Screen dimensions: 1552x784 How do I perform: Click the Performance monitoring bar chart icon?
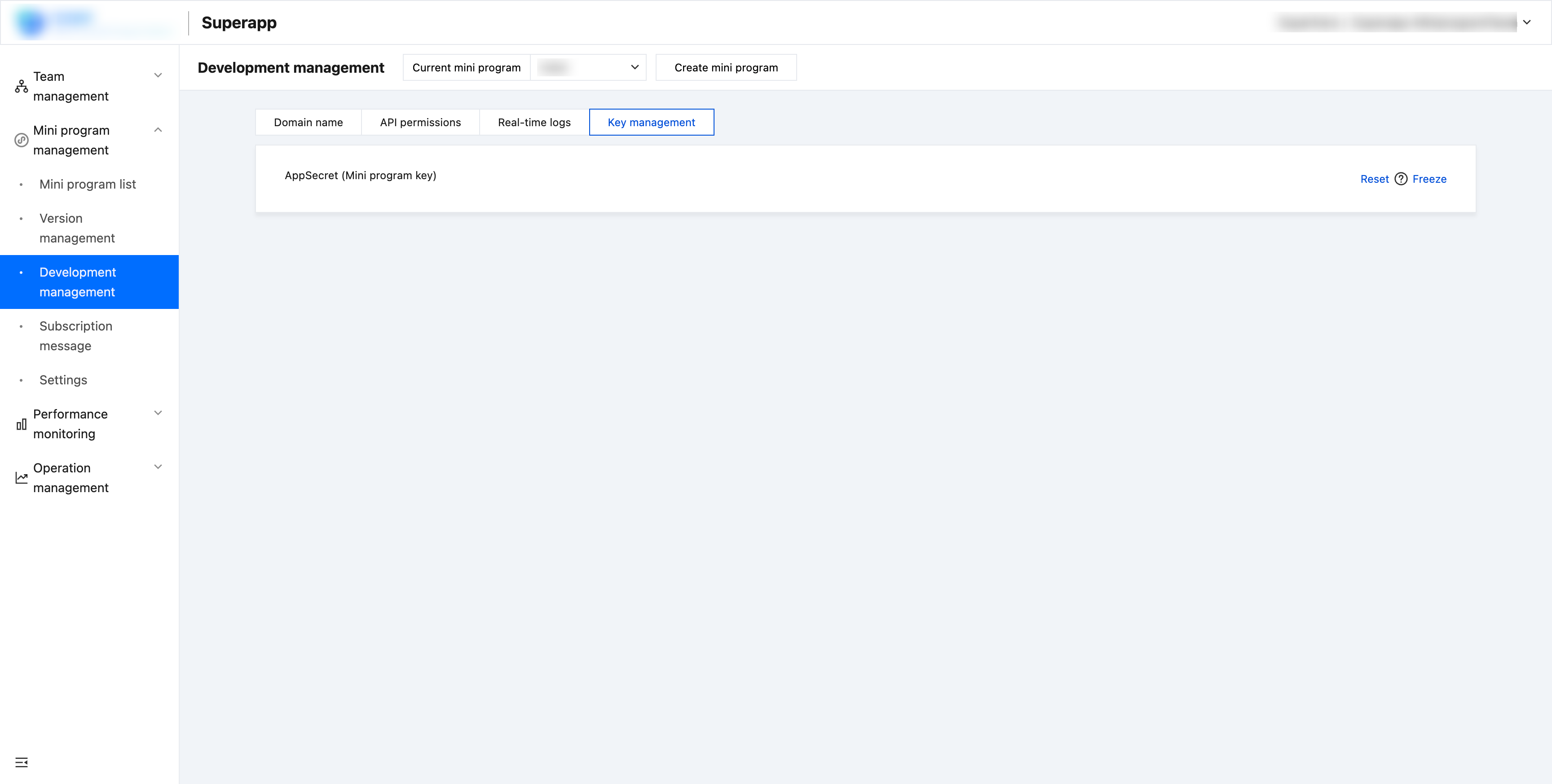point(22,424)
